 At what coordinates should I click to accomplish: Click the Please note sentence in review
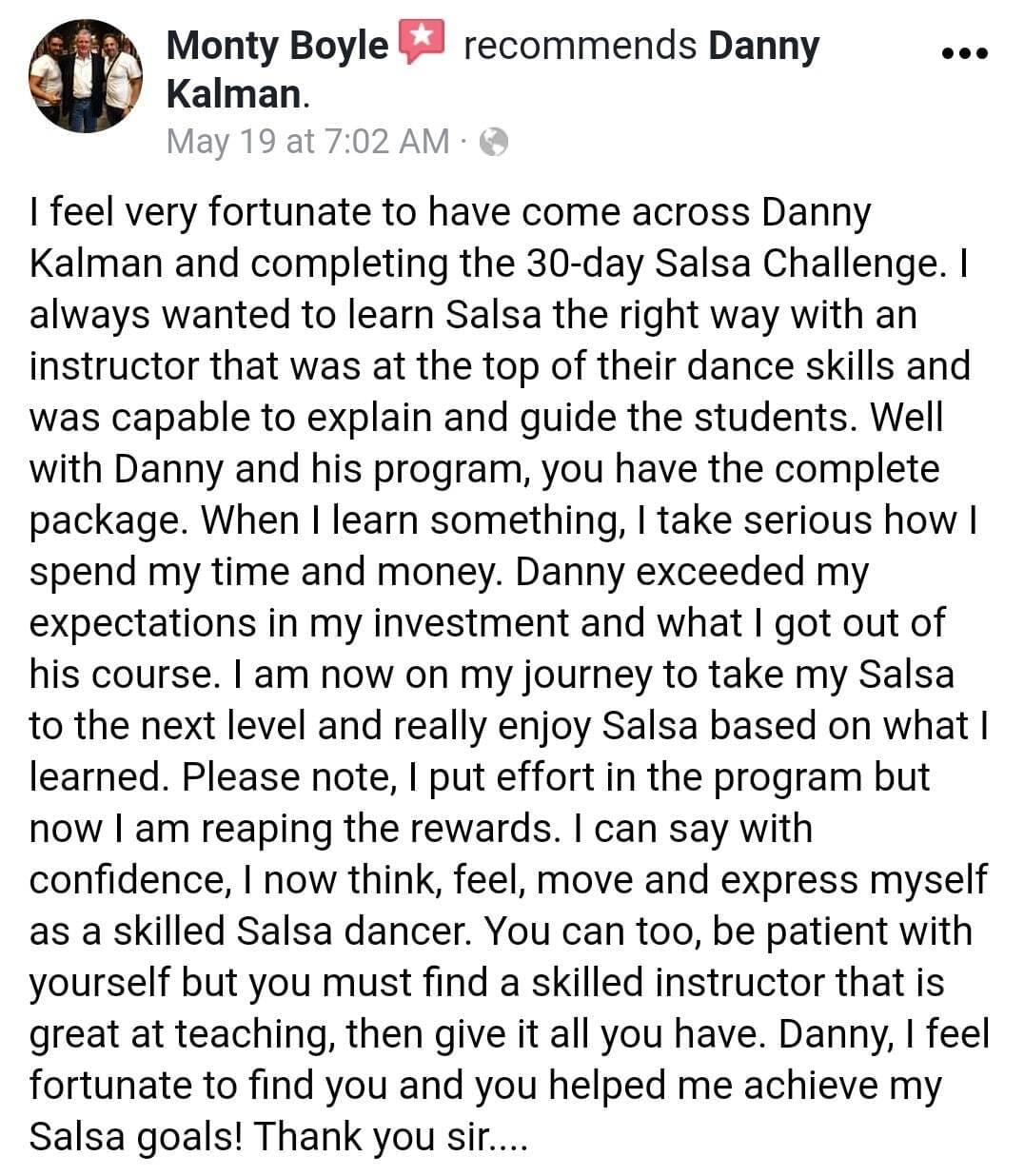480,803
